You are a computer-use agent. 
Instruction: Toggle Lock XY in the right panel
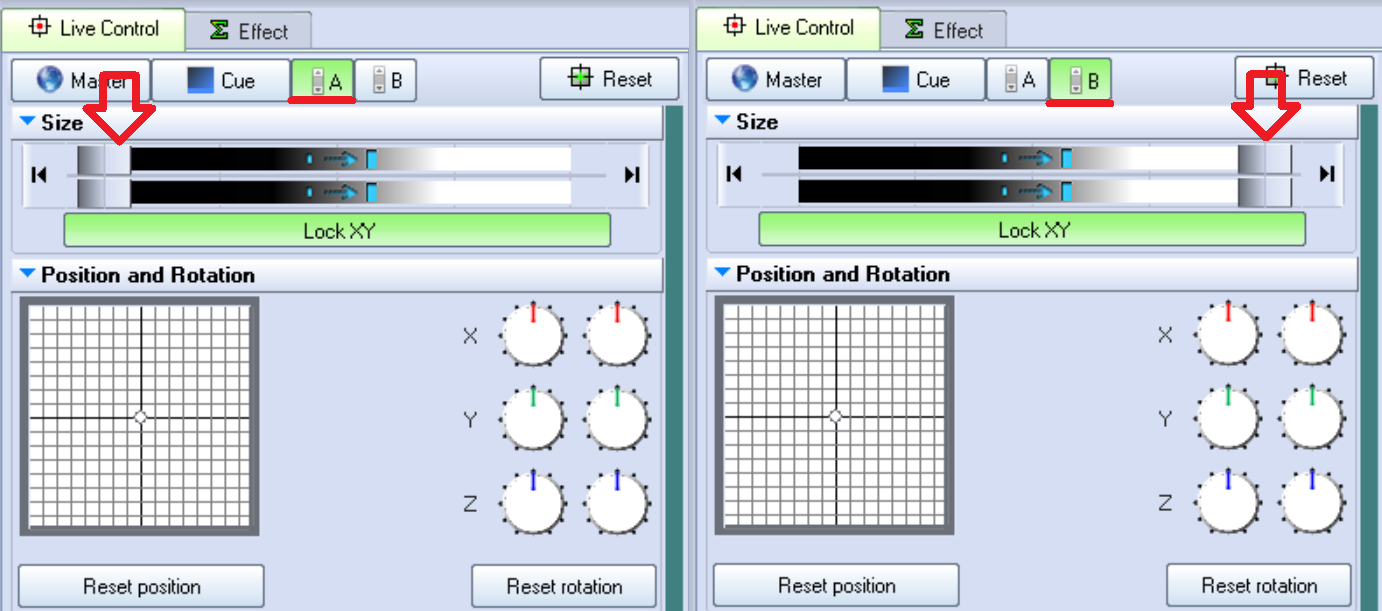coord(1032,230)
